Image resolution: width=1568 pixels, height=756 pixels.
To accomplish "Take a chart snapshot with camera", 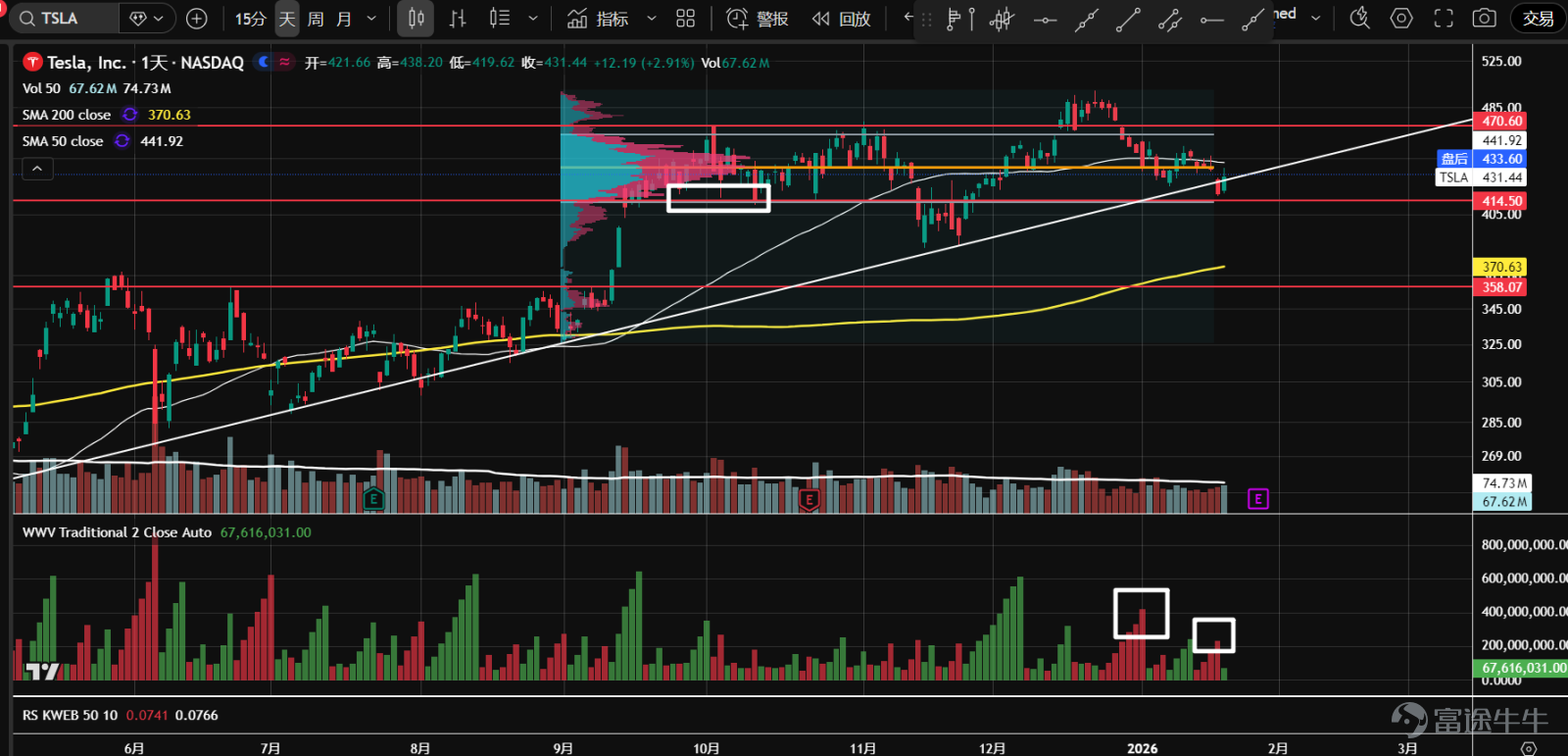I will 1485,19.
